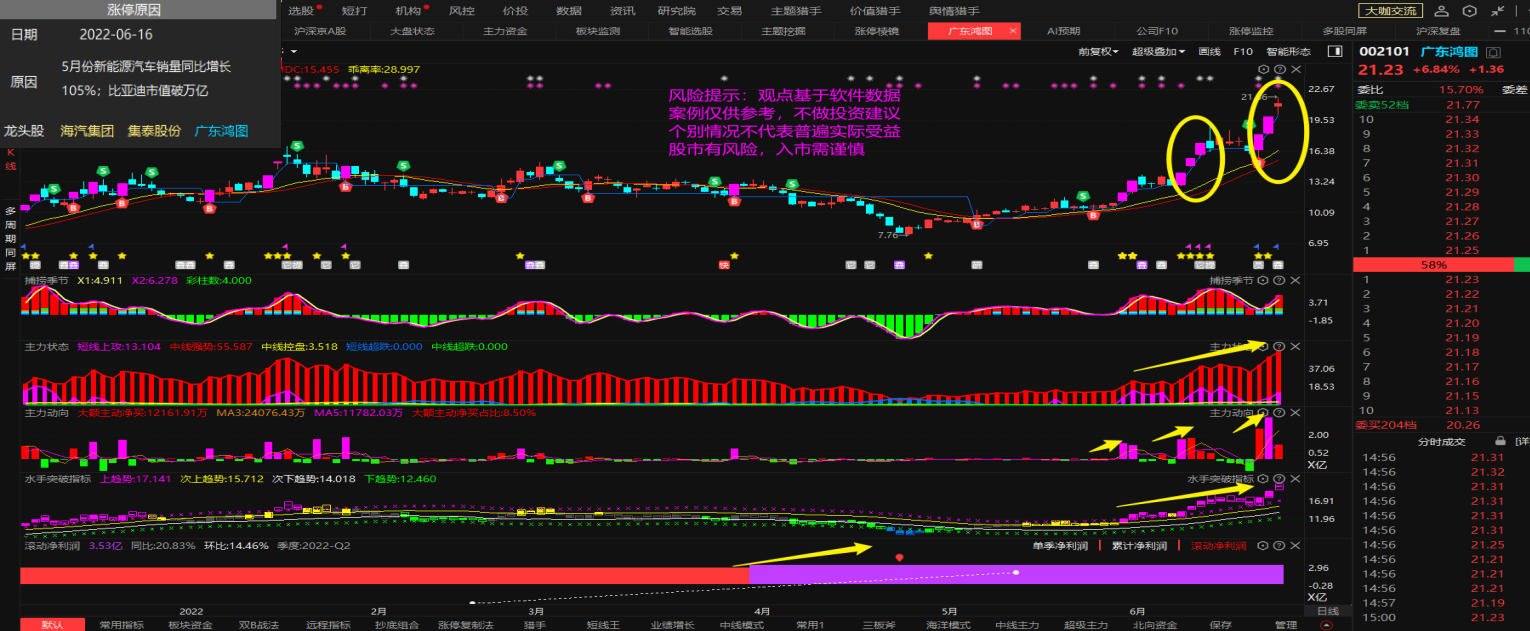The height and width of the screenshot is (631, 1530).
Task: Click the alert bell icon next to 广东鸿图
Action: [1493, 52]
